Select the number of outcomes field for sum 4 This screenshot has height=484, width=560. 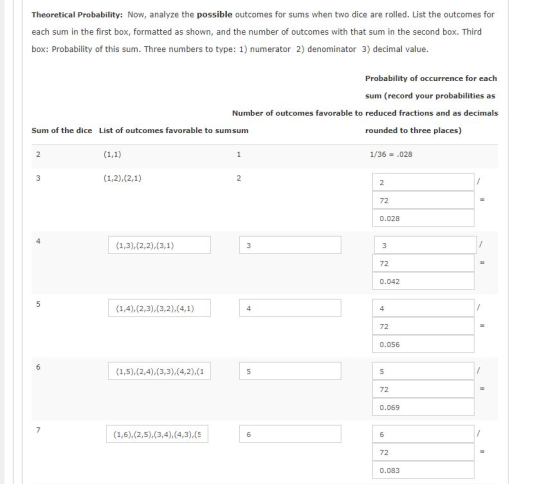[290, 245]
